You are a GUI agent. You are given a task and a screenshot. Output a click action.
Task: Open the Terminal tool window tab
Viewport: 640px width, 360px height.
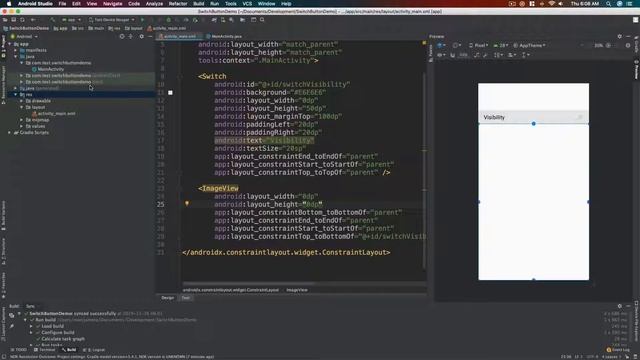(x=44, y=350)
